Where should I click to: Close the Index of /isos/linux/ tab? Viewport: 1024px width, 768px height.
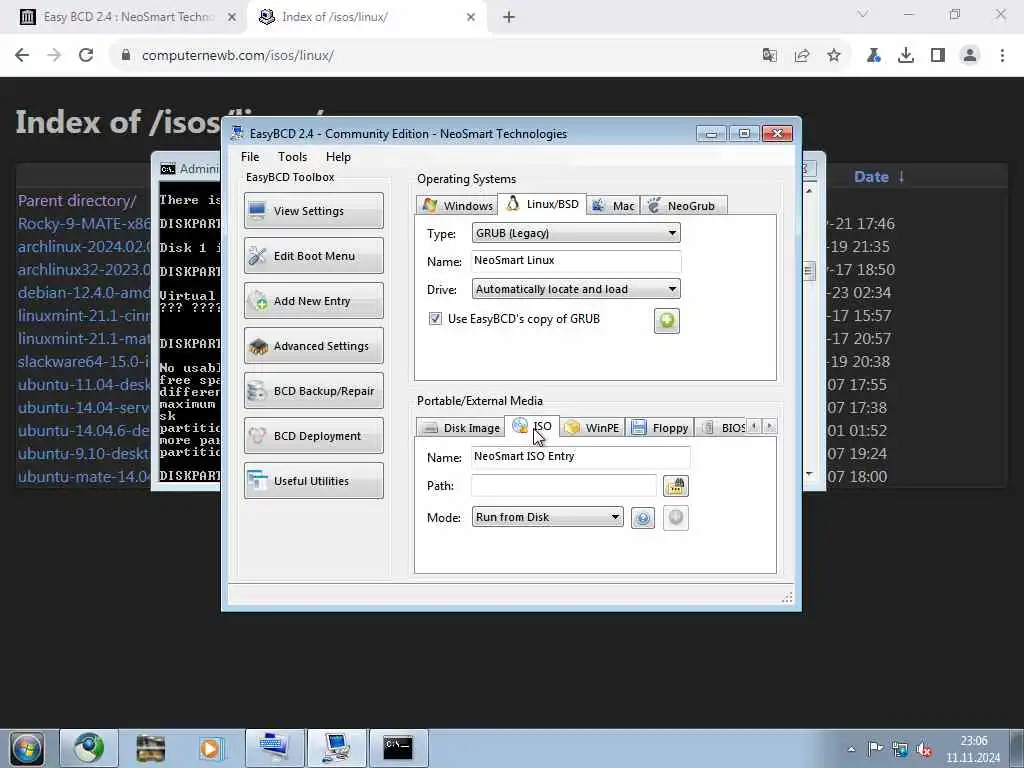471,17
